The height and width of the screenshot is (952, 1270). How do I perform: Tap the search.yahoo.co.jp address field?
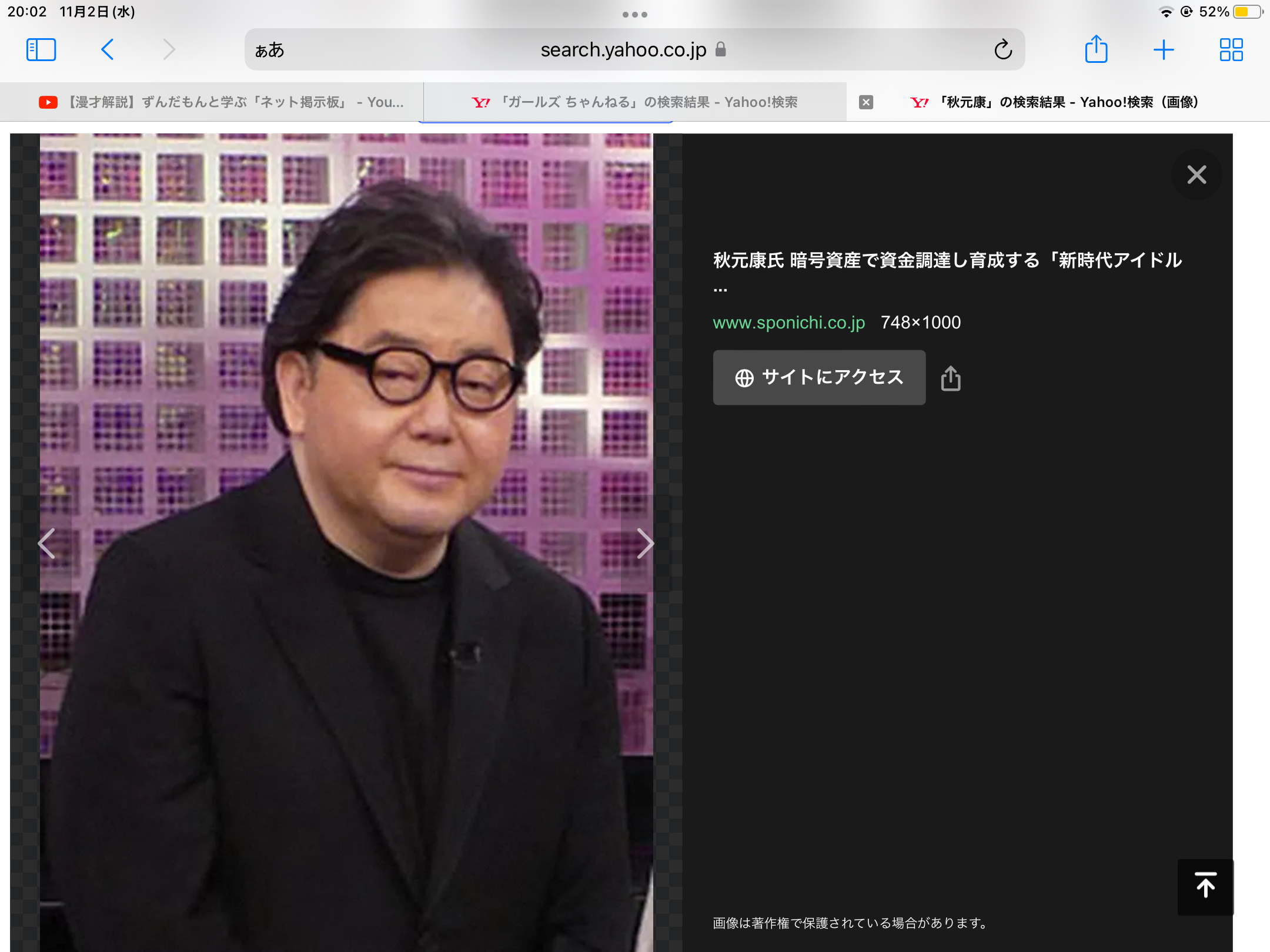pos(623,50)
